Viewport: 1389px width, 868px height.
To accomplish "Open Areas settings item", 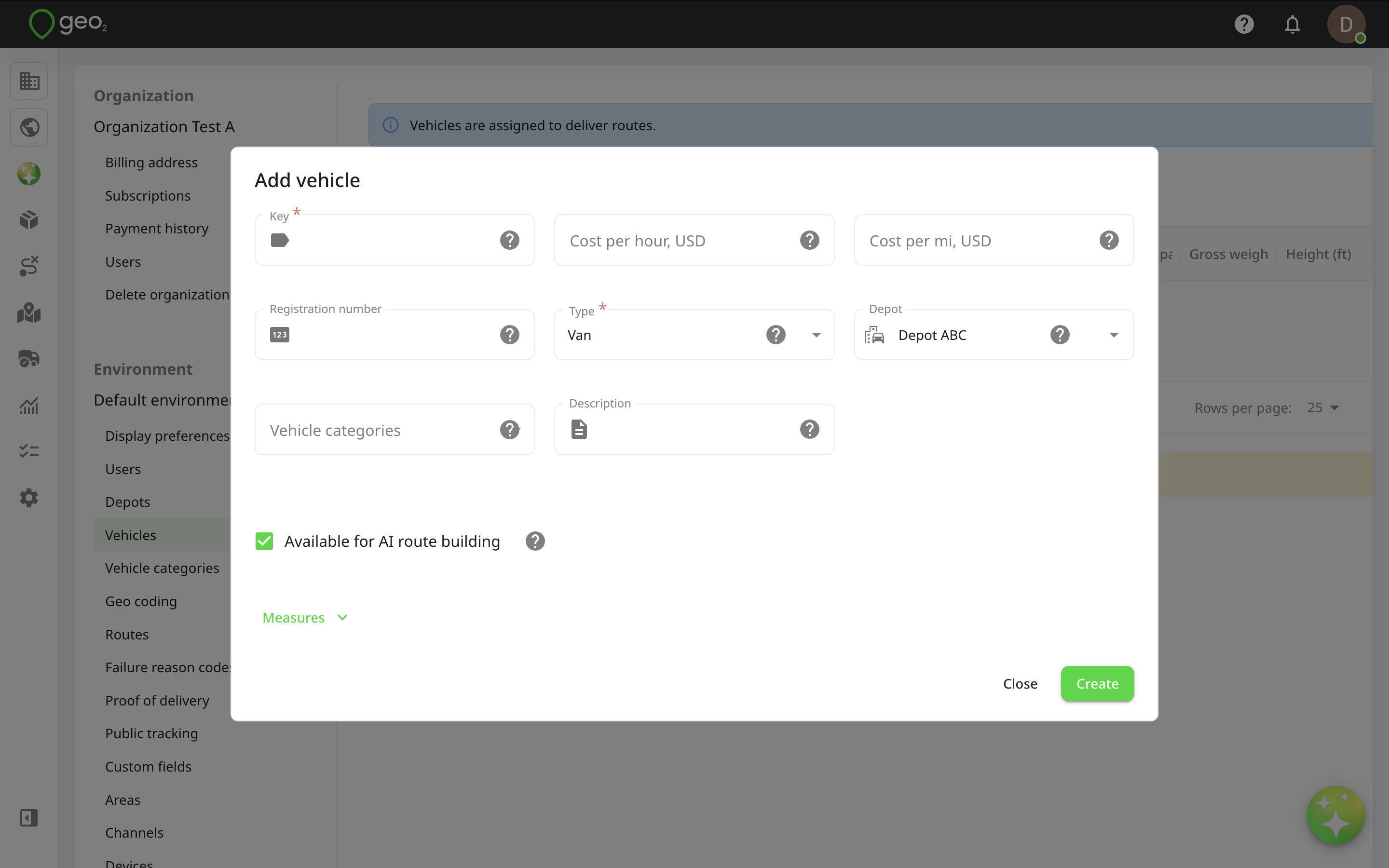I will click(x=123, y=800).
